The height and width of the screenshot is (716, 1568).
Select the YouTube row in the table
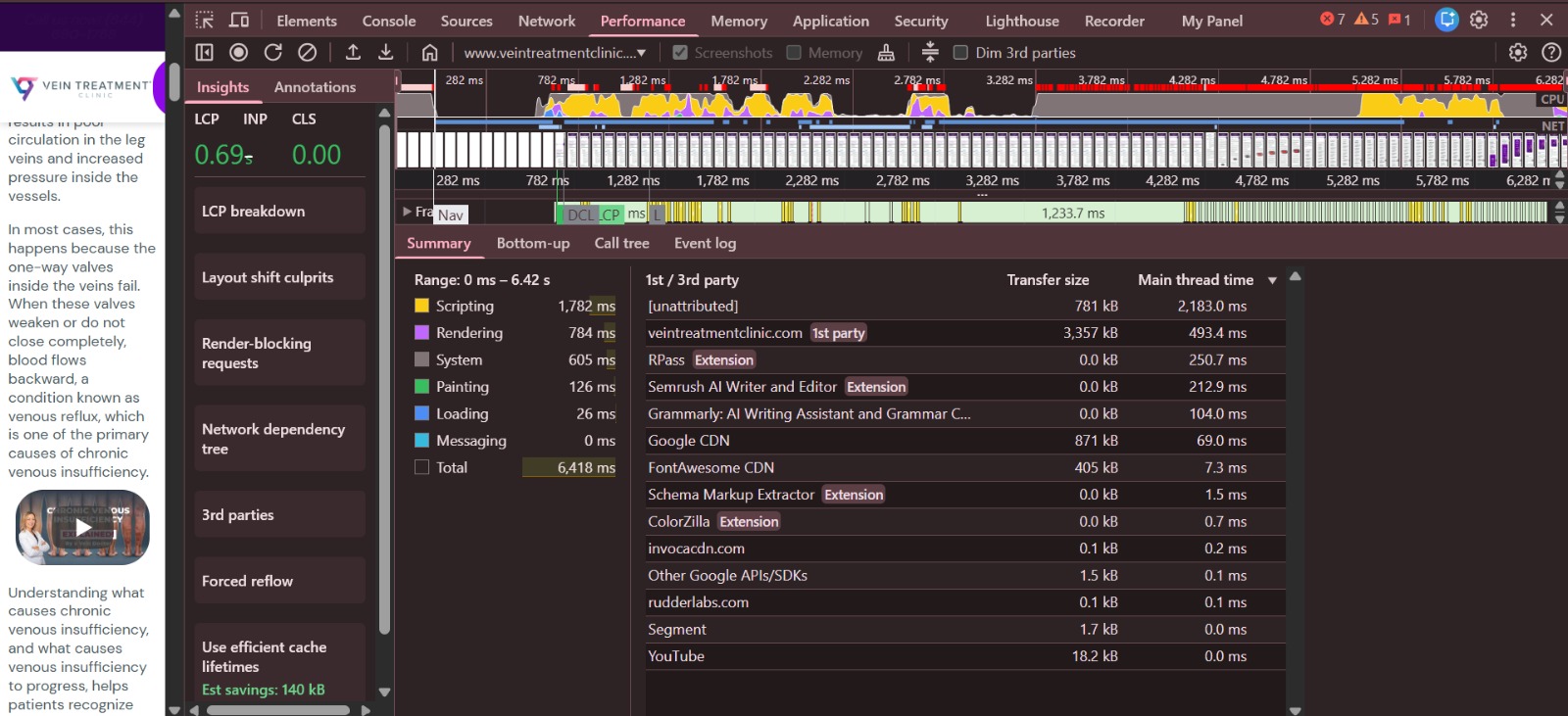965,656
